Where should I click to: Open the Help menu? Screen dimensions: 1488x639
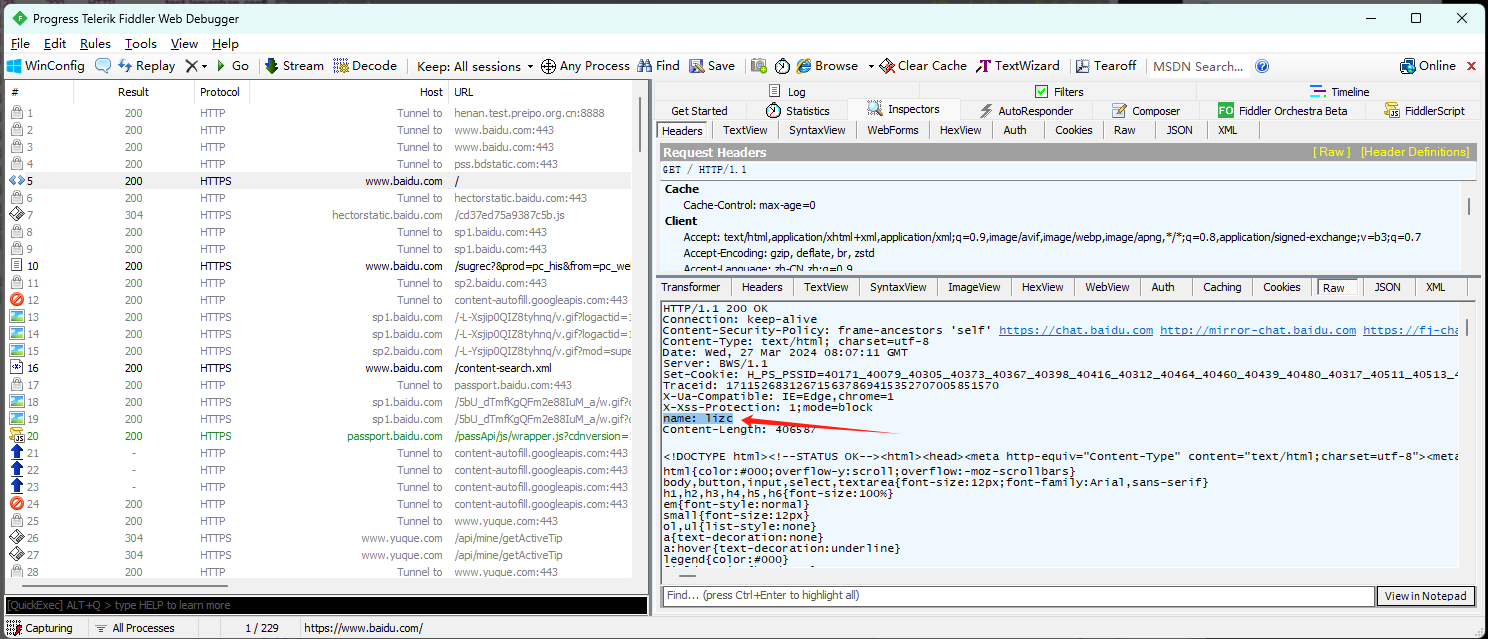click(225, 44)
